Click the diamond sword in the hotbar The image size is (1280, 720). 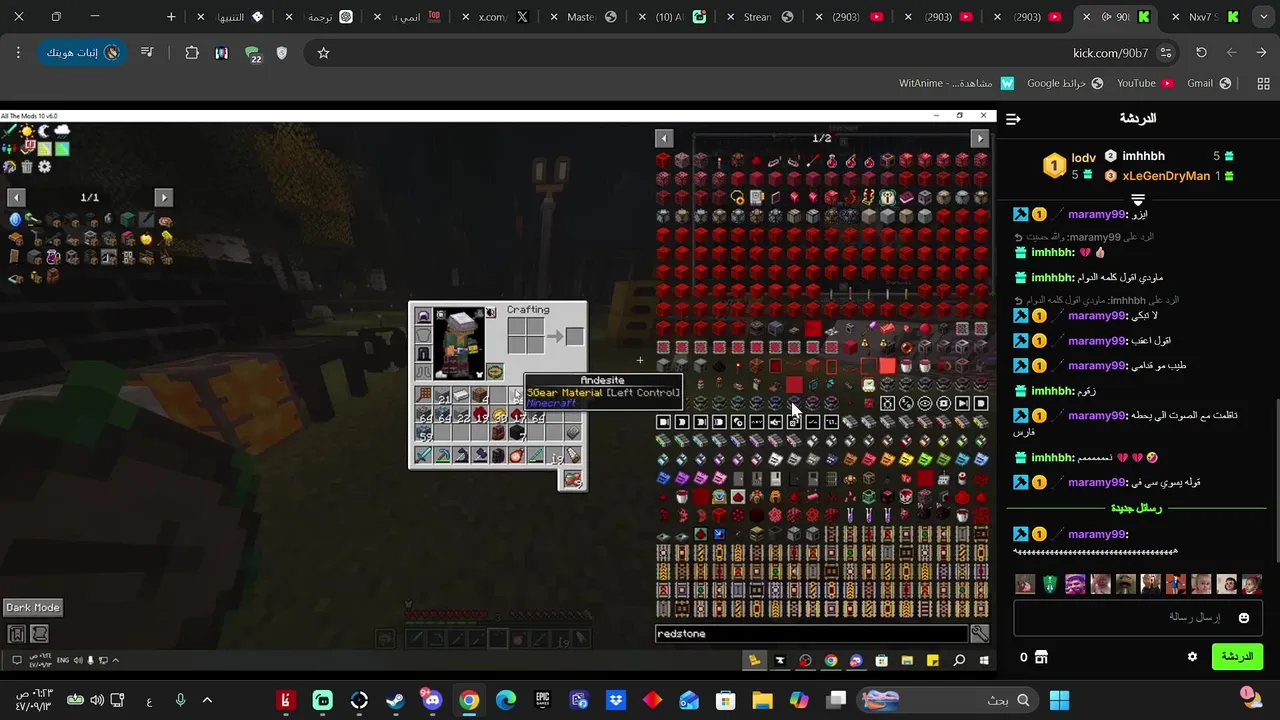[x=423, y=456]
